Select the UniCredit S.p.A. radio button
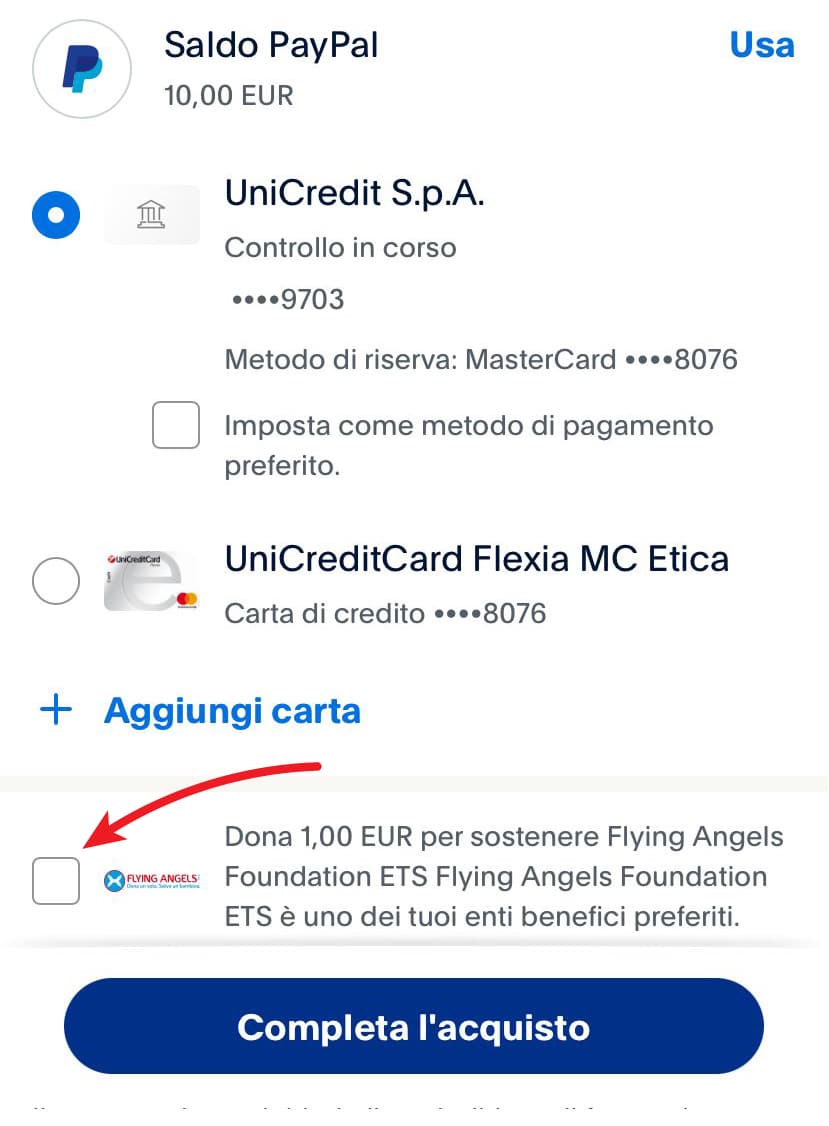 pos(56,215)
